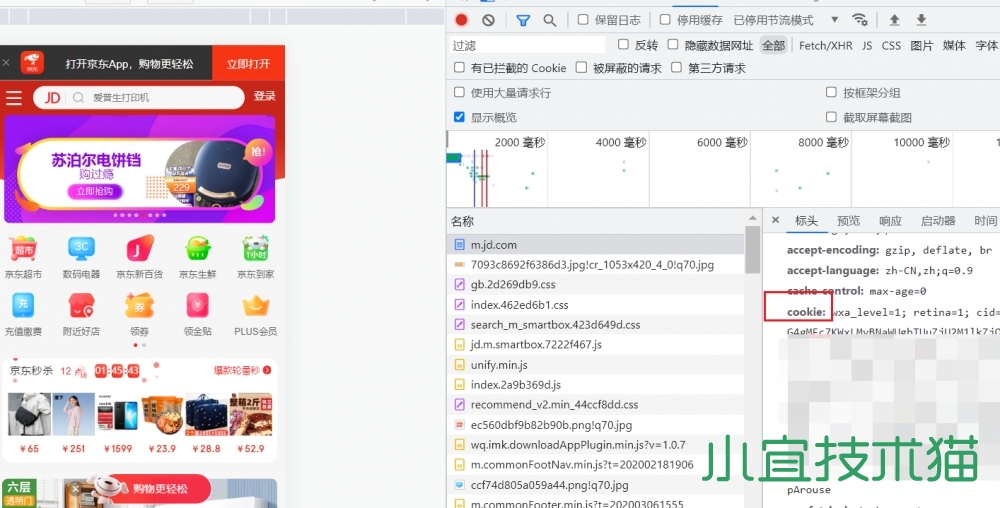Viewport: 1000px width, 508px height.
Task: Click the request list vertical scrollbar
Action: tap(753, 250)
